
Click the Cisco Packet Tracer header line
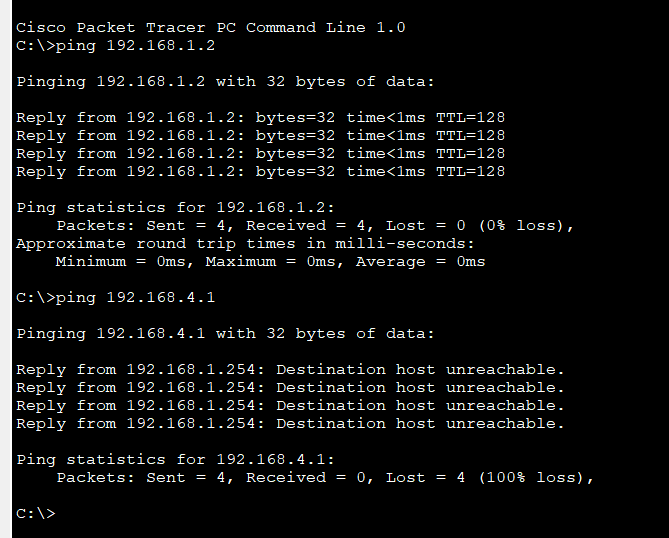[x=211, y=28]
